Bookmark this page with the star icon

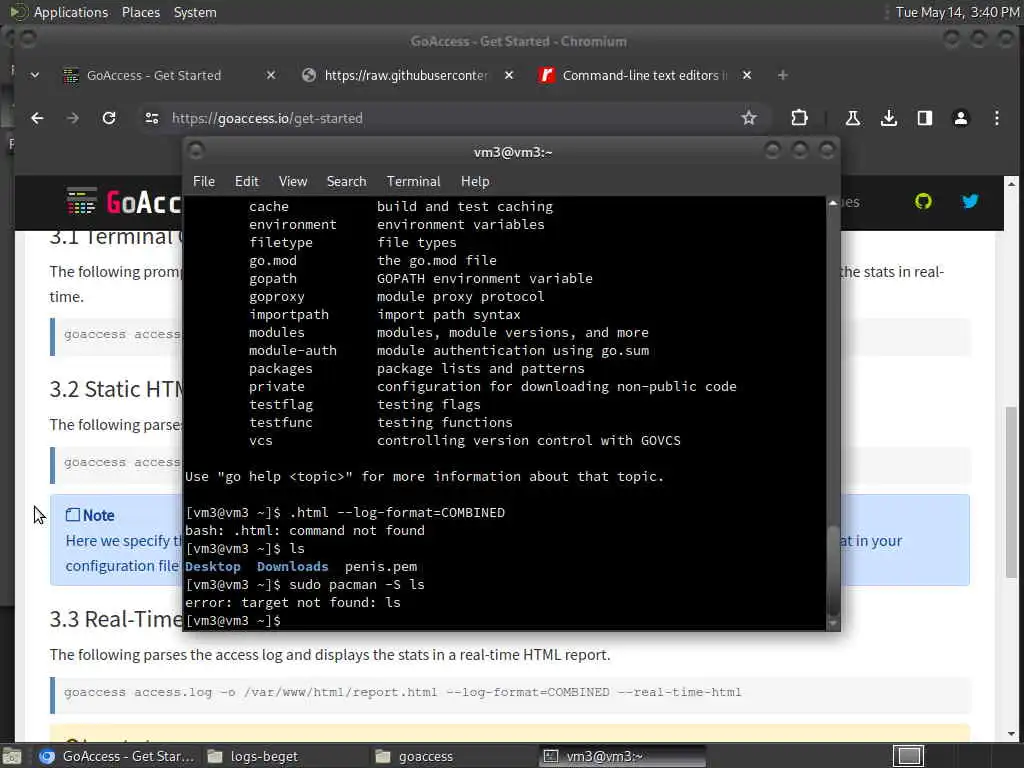click(748, 118)
